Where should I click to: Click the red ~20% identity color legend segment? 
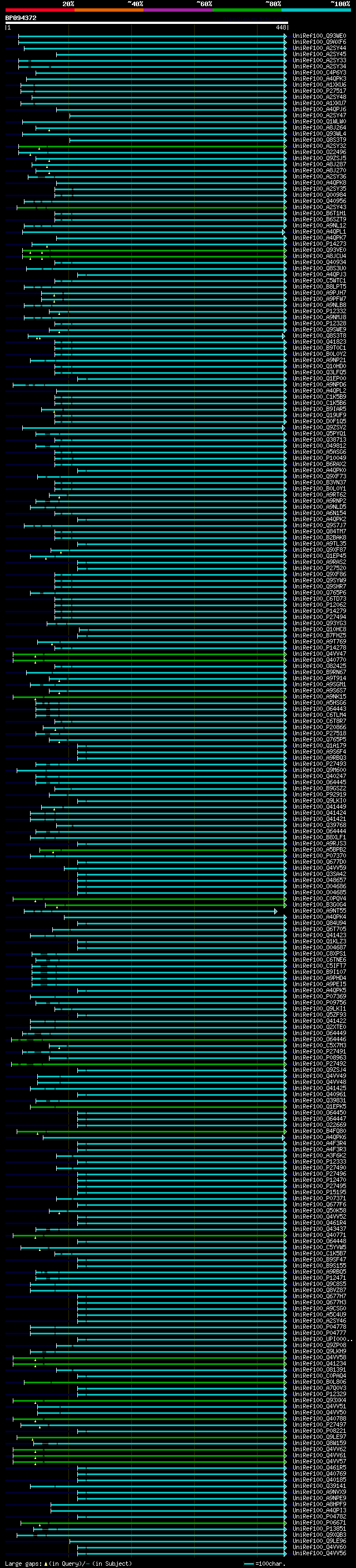39,10
